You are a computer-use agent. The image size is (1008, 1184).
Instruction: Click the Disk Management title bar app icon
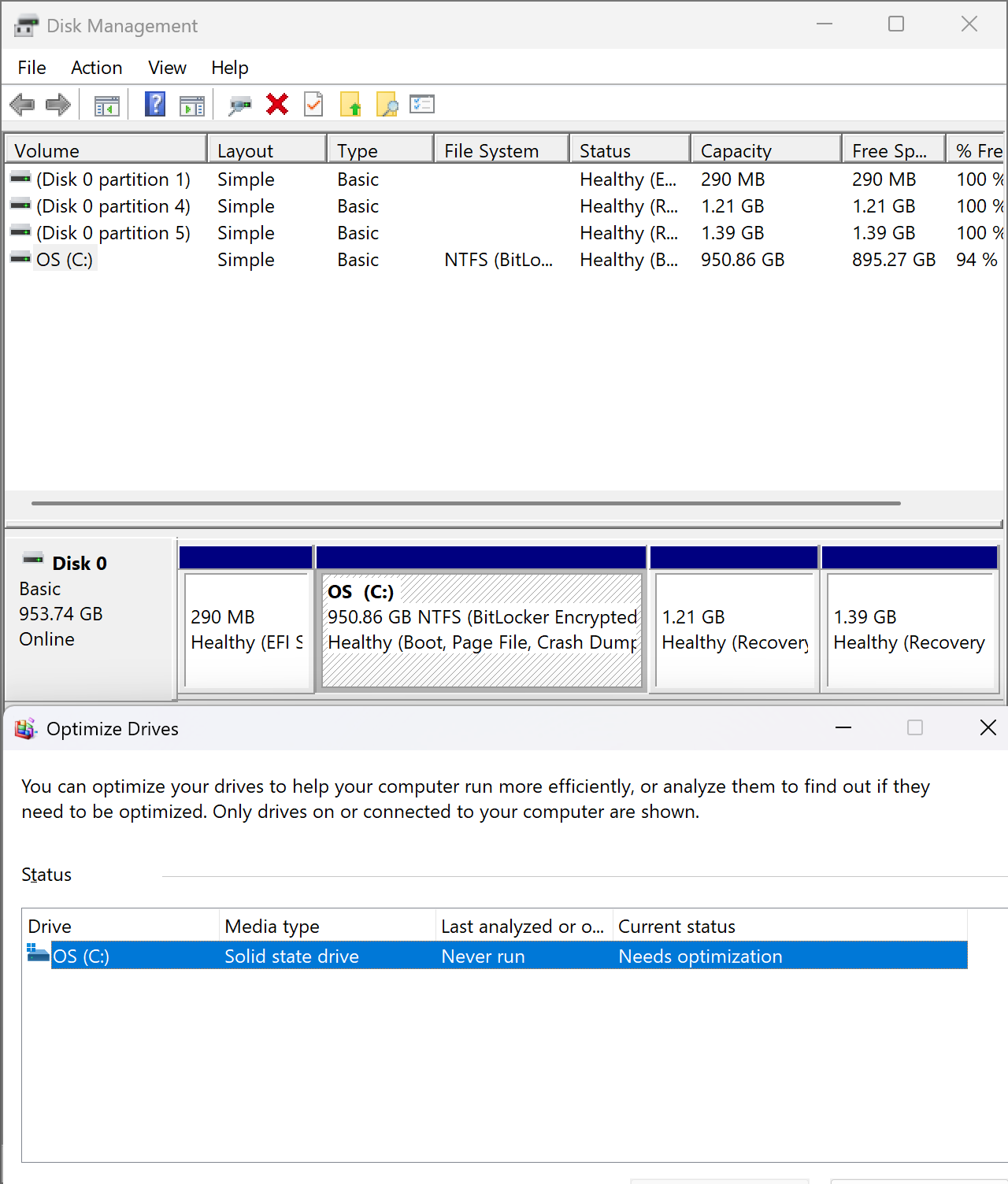pos(26,25)
